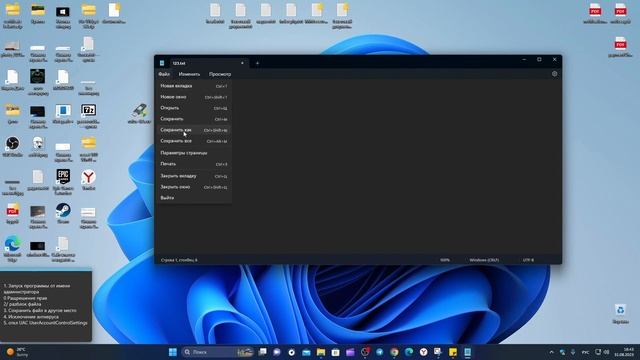The image size is (640, 360).
Task: Select the Microsoft Edge desktop icon
Action: pyautogui.click(x=13, y=249)
